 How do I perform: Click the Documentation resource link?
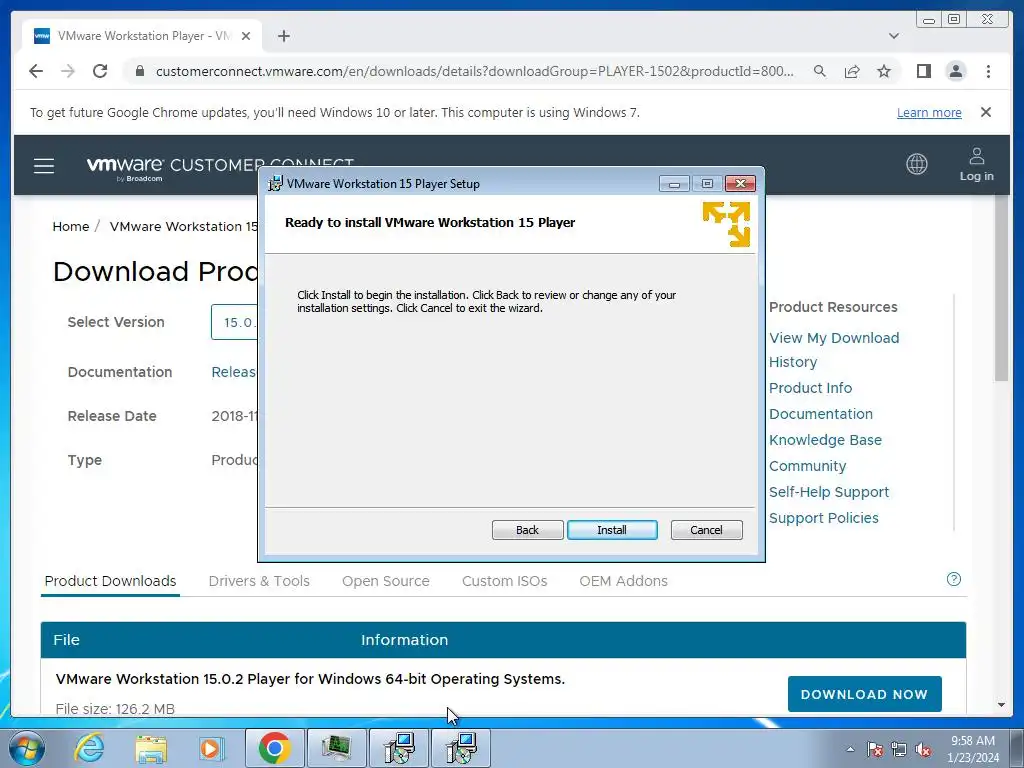pos(821,414)
